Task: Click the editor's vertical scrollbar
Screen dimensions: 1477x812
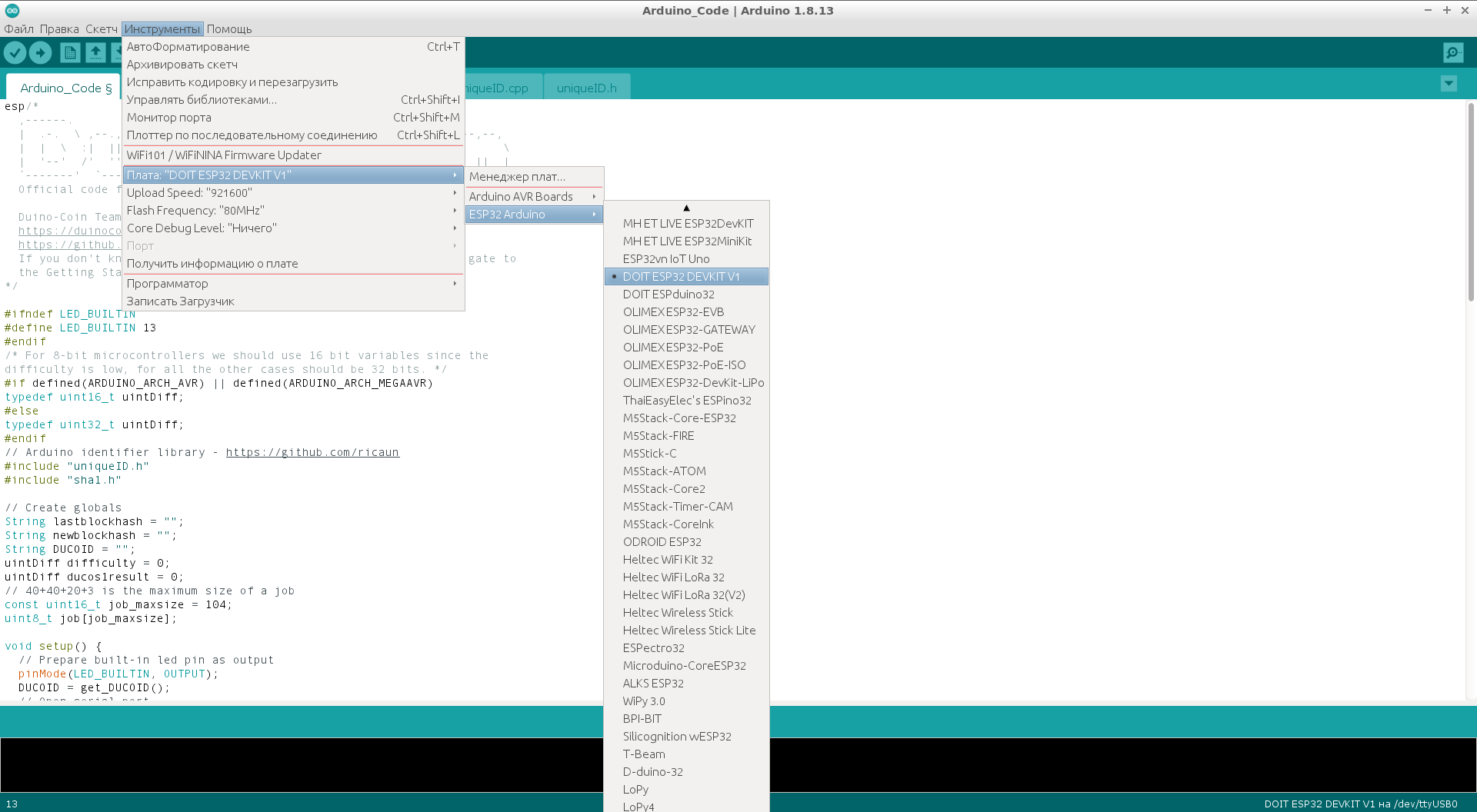Action: (x=1471, y=201)
